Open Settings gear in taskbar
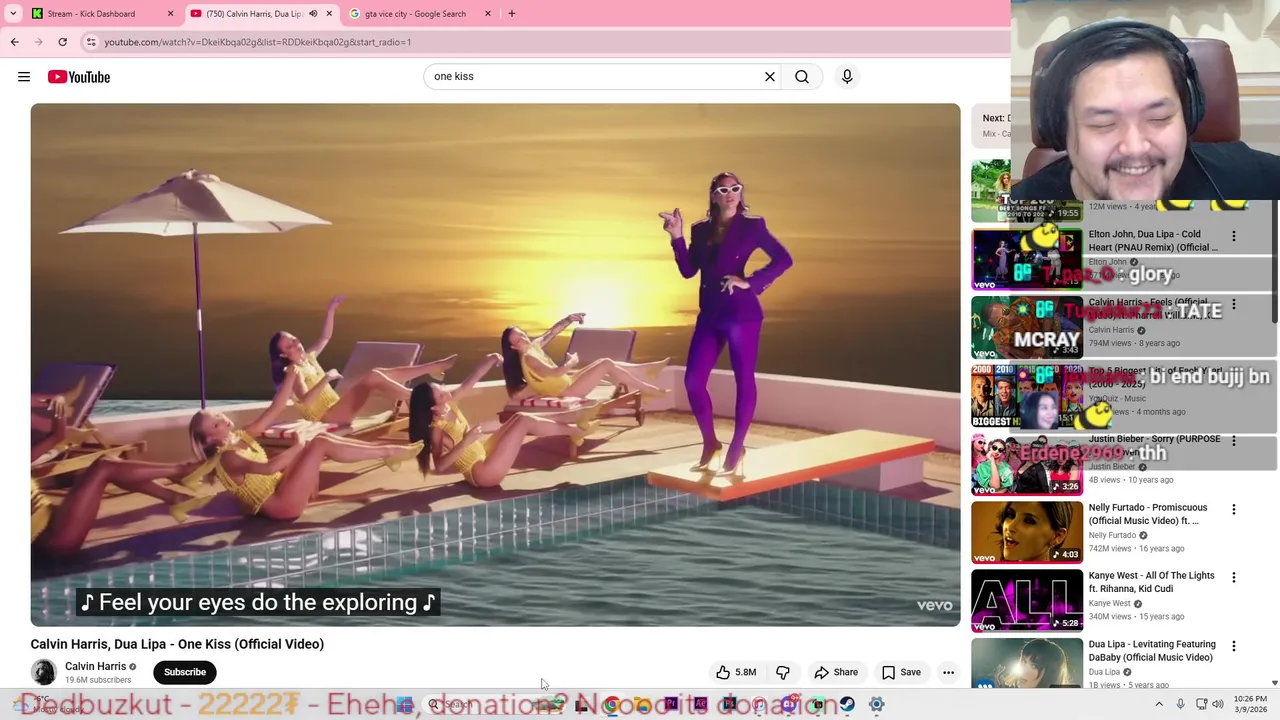The height and width of the screenshot is (720, 1280). click(x=876, y=705)
